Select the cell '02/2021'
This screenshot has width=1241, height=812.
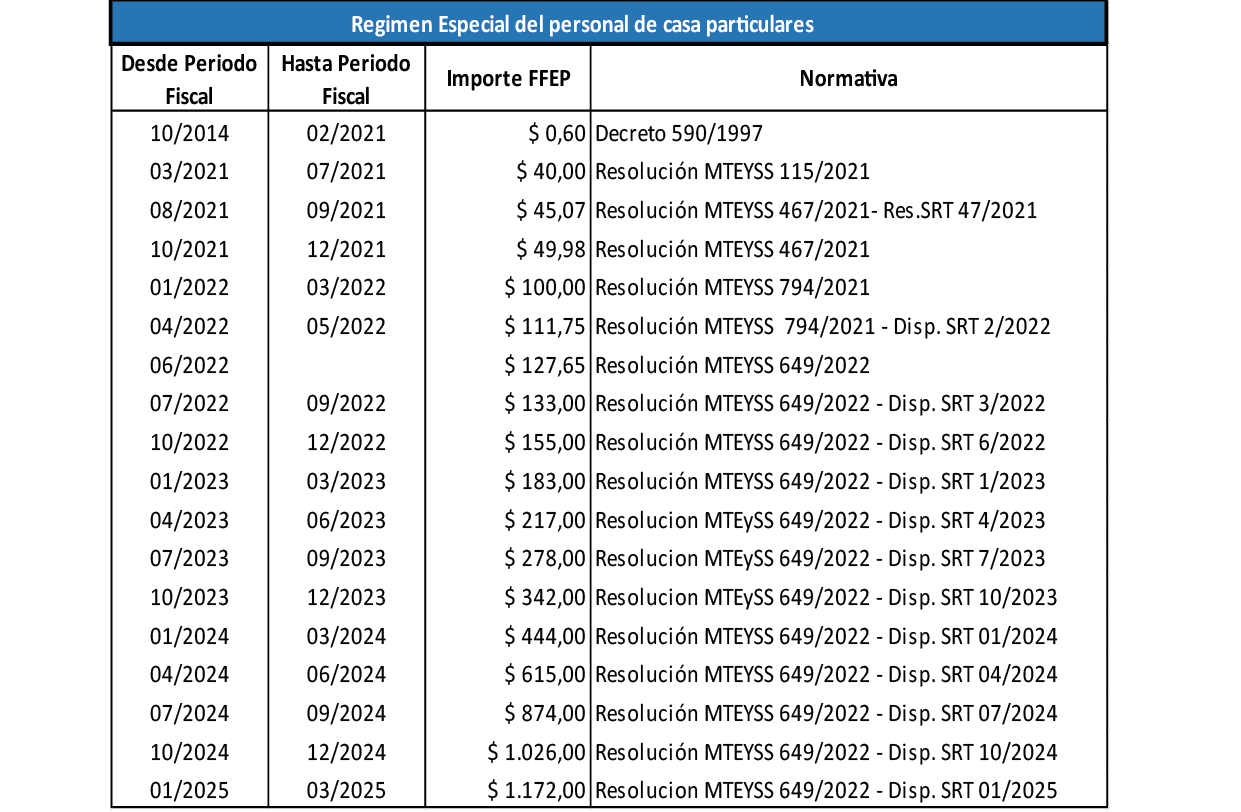346,133
